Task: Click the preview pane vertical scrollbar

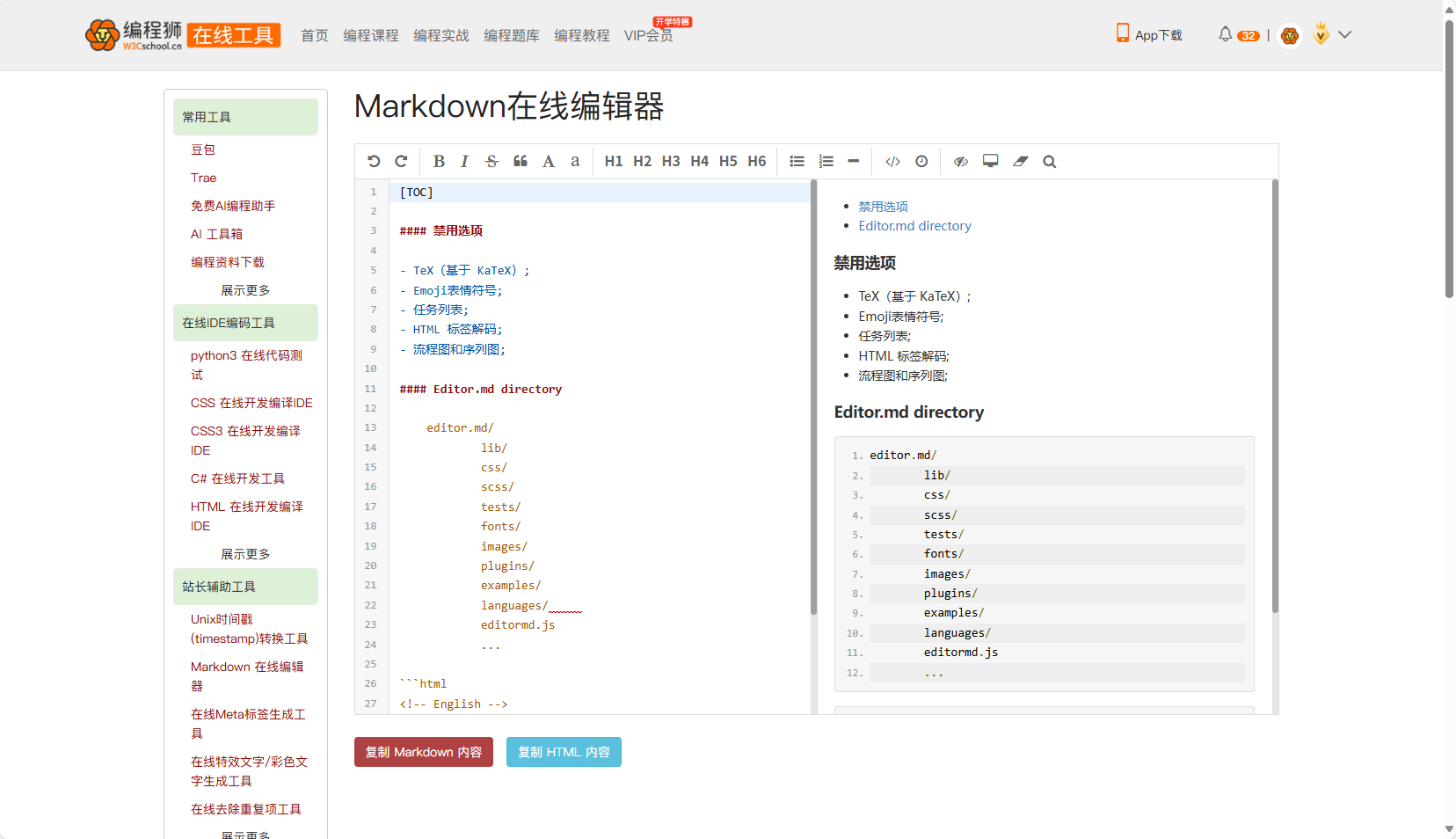Action: click(1275, 396)
